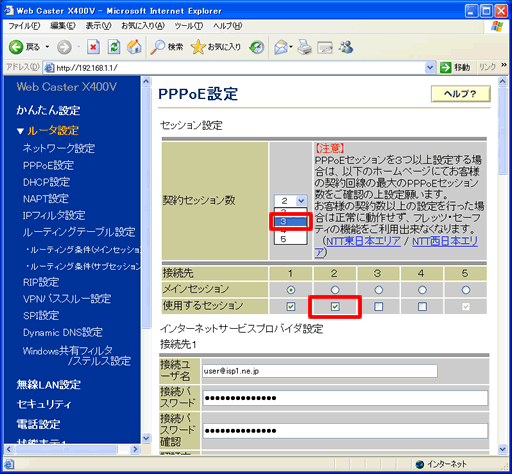Open DHCP設定 in sidebar
Viewport: 512px width, 474px height.
[x=46, y=182]
